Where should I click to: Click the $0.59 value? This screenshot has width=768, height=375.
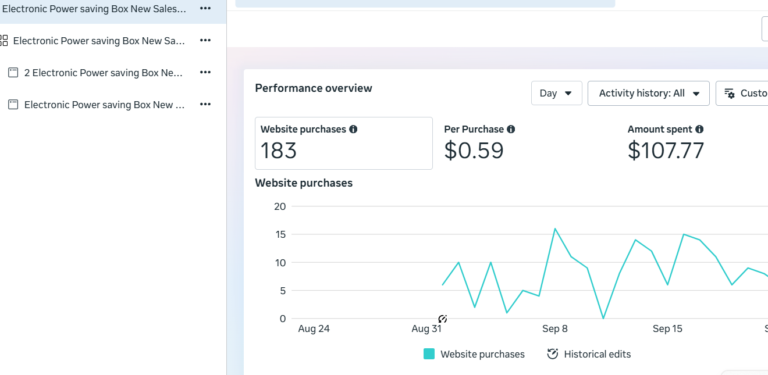point(474,150)
